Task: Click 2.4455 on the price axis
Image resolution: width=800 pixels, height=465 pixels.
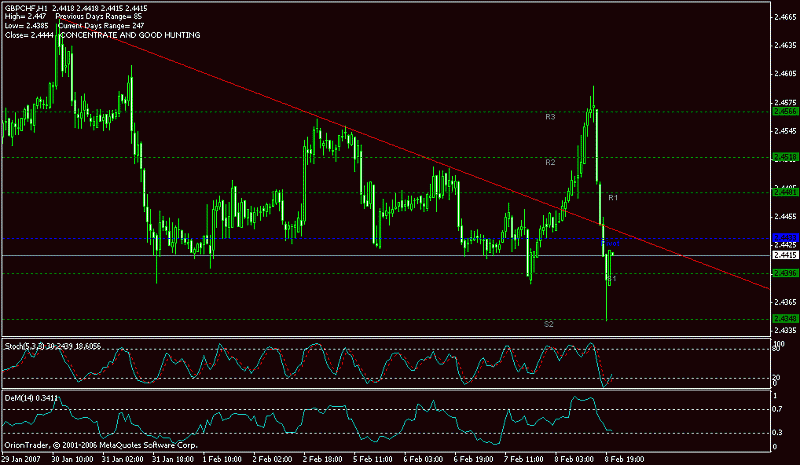Action: [785, 216]
